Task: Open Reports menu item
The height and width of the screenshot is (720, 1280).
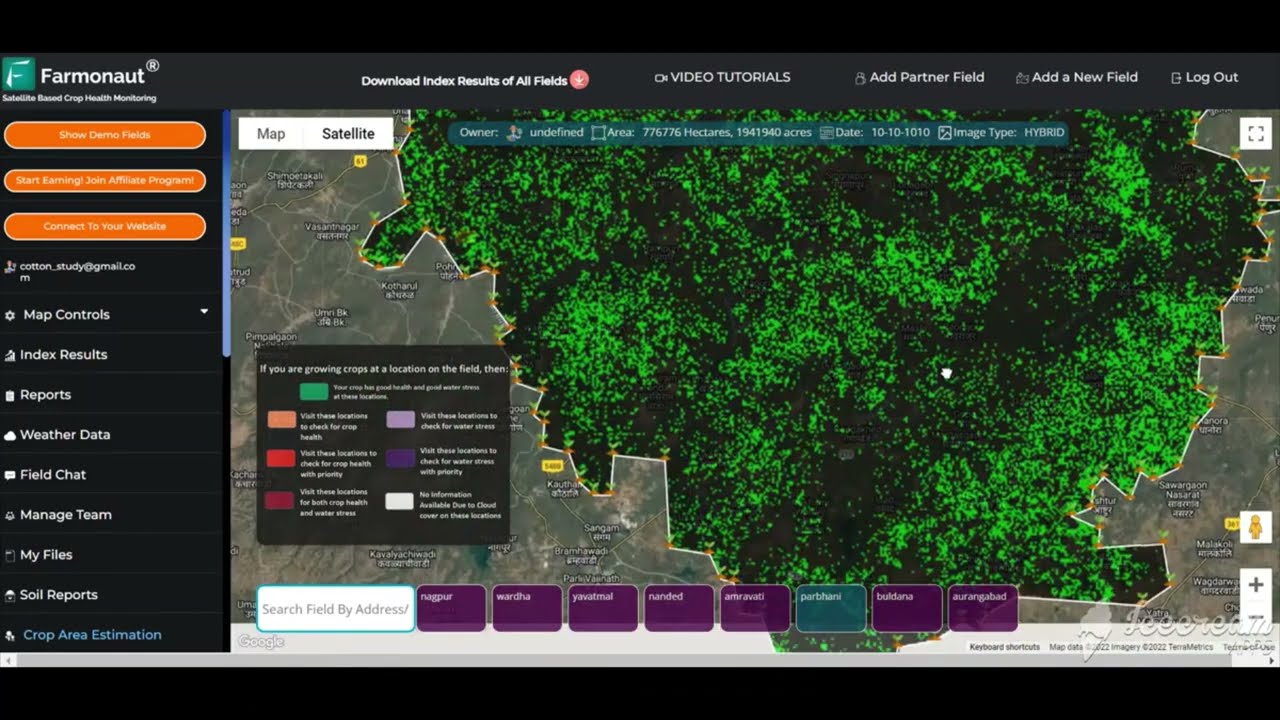Action: [45, 395]
